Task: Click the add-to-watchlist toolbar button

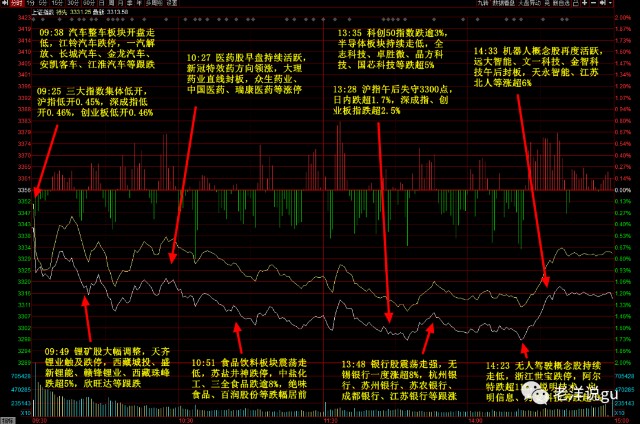Action: [561, 3]
